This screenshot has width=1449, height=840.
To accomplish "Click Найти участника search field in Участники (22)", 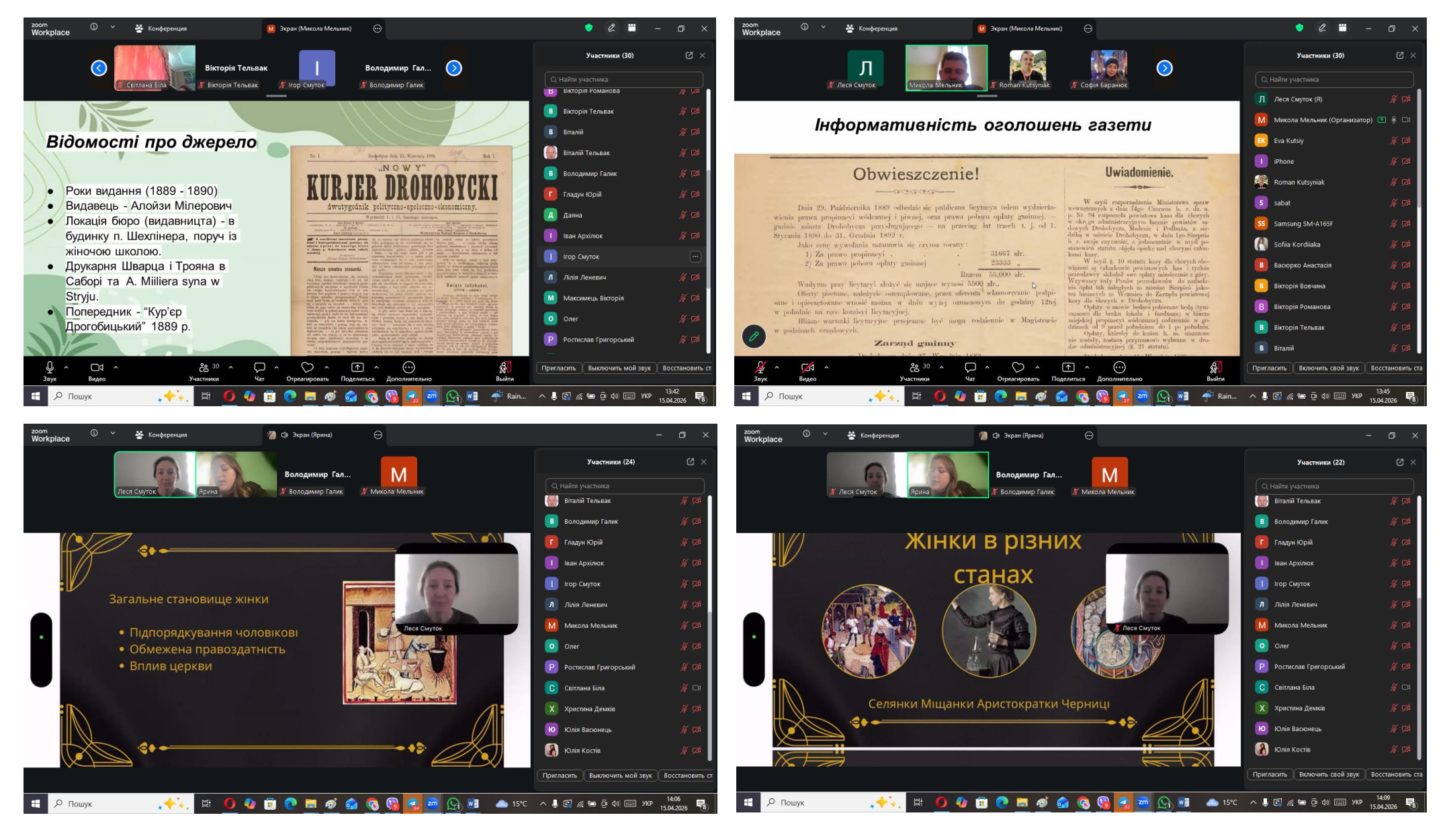I will (1334, 486).
